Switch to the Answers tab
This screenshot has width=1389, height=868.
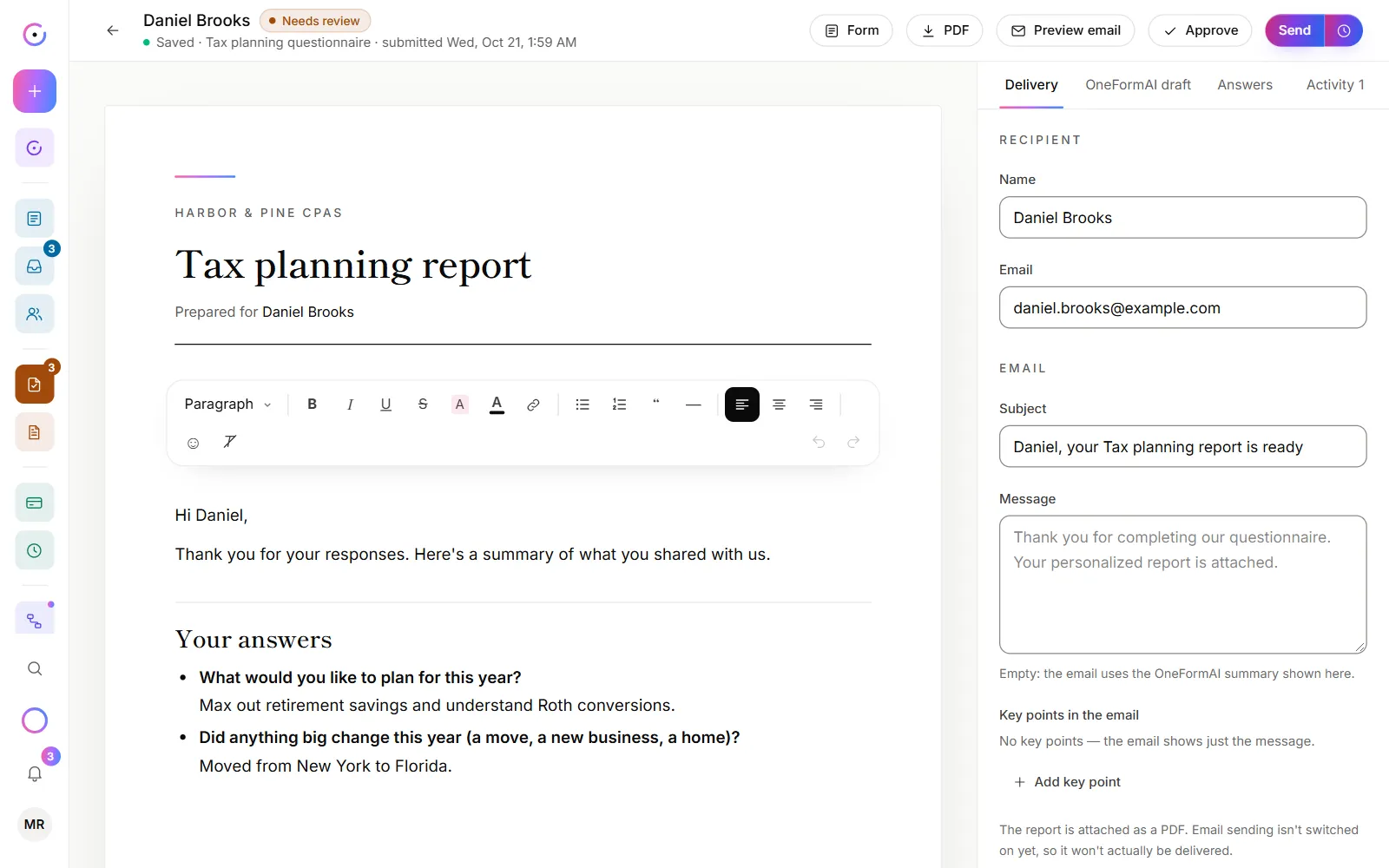[x=1245, y=85]
